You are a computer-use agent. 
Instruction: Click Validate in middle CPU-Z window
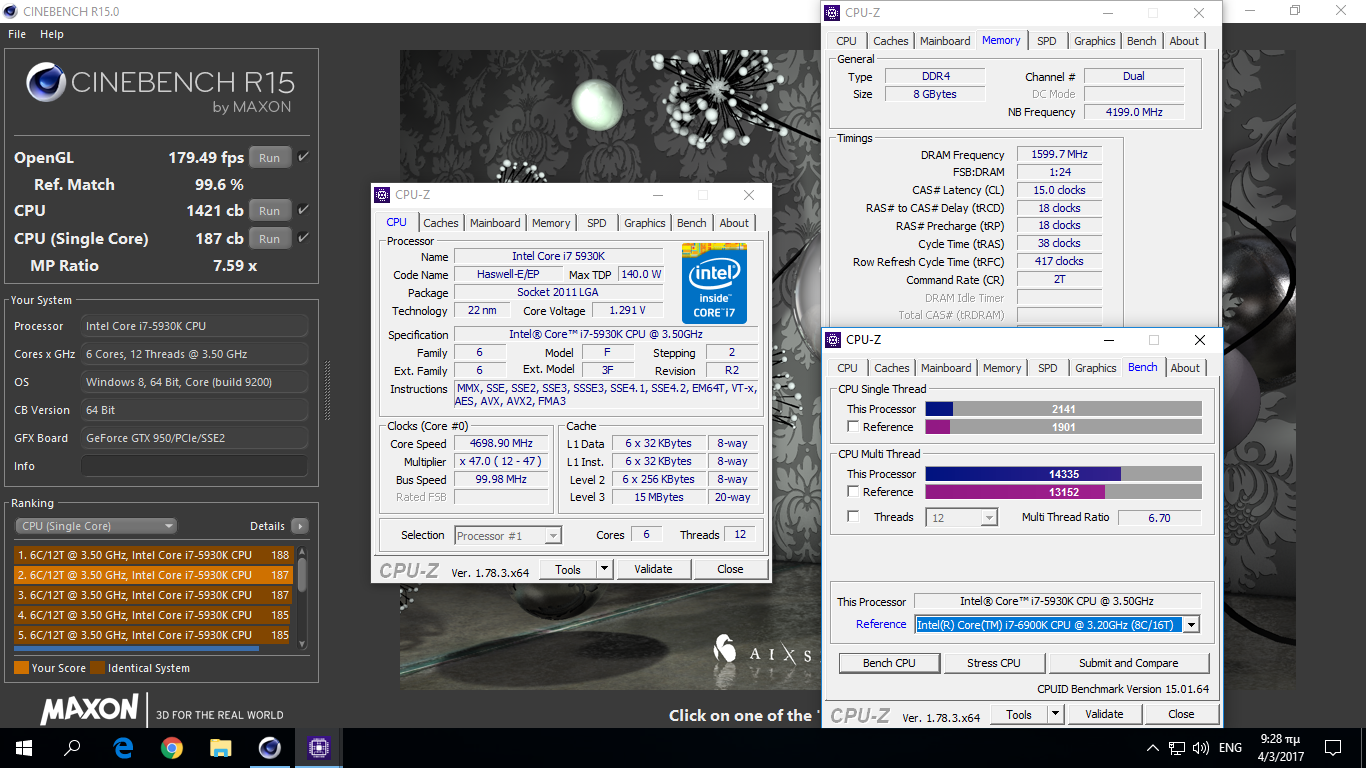point(653,569)
